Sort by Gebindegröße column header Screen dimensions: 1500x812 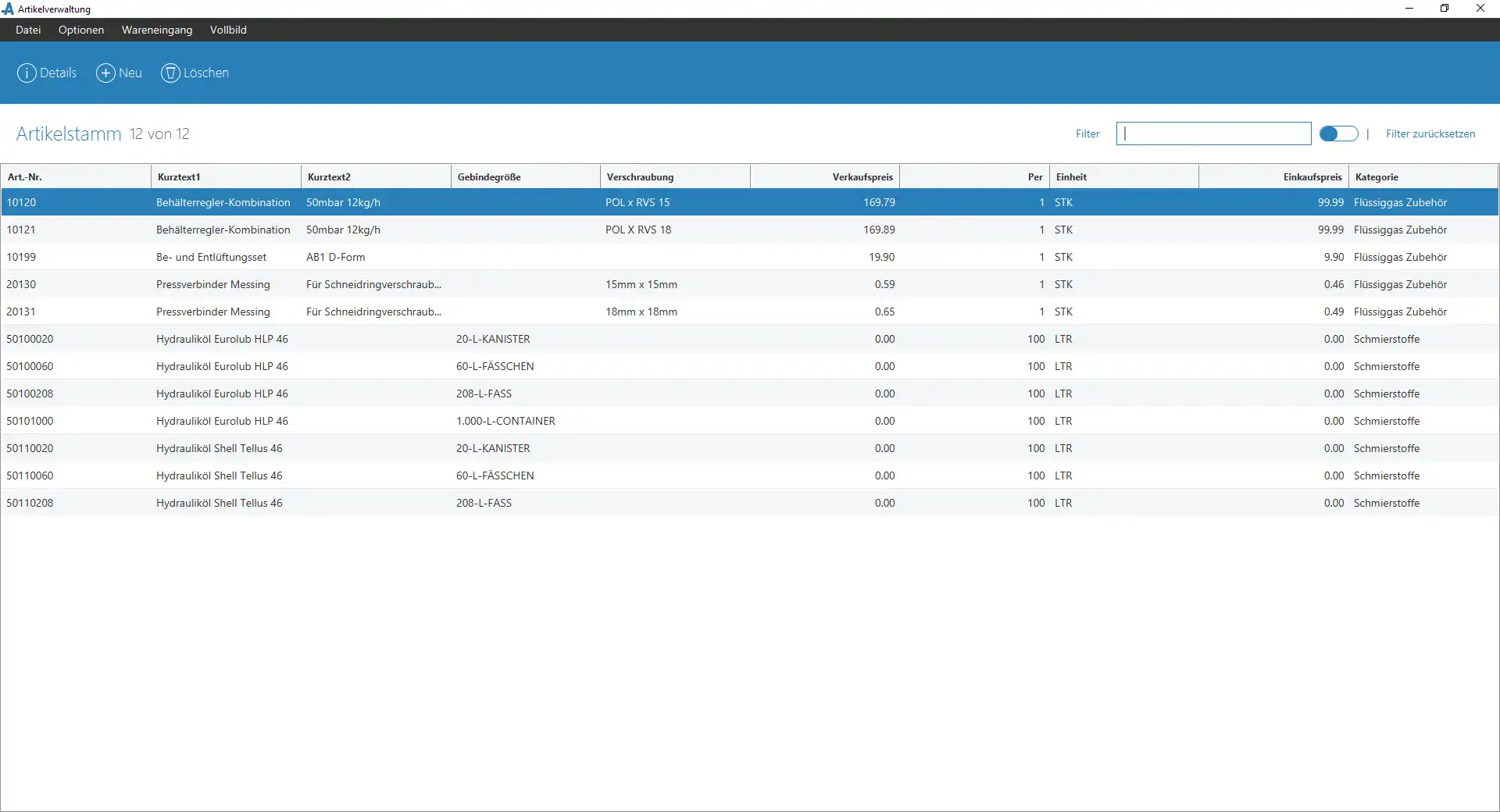pyautogui.click(x=526, y=176)
